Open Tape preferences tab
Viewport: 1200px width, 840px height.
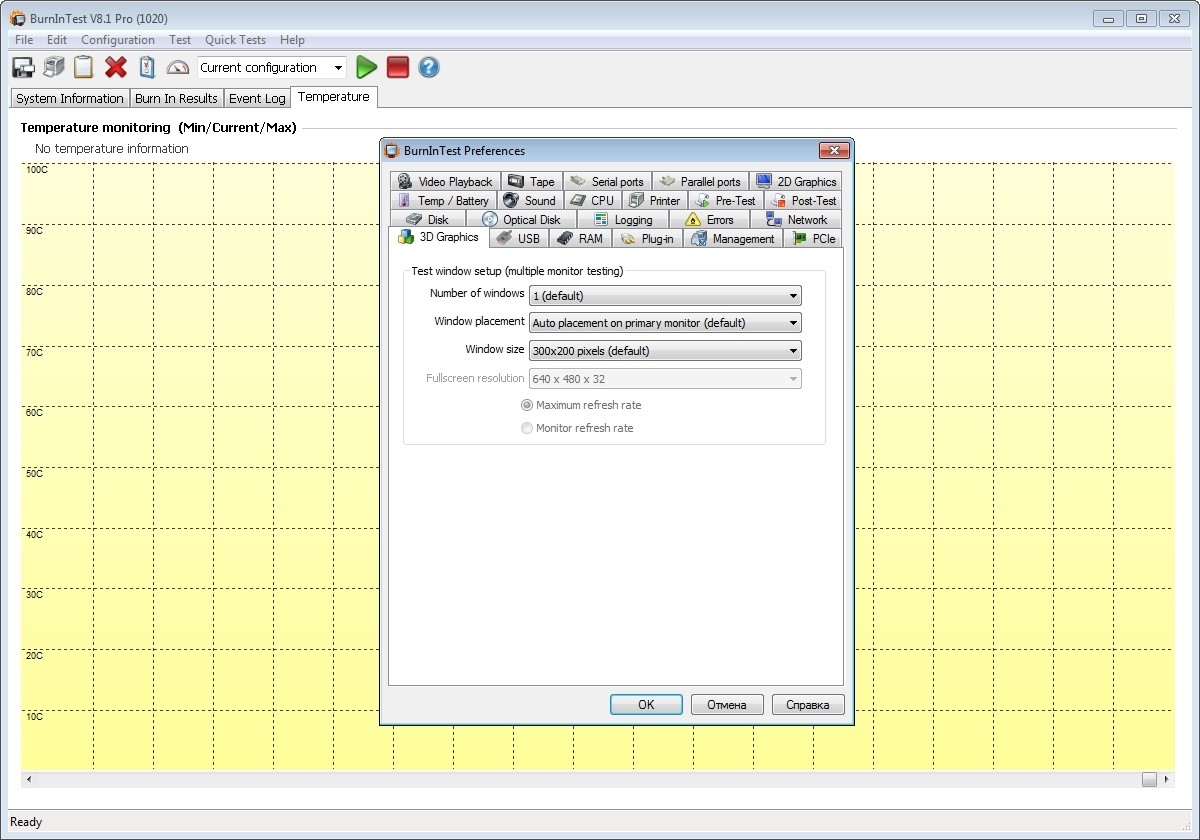click(530, 181)
